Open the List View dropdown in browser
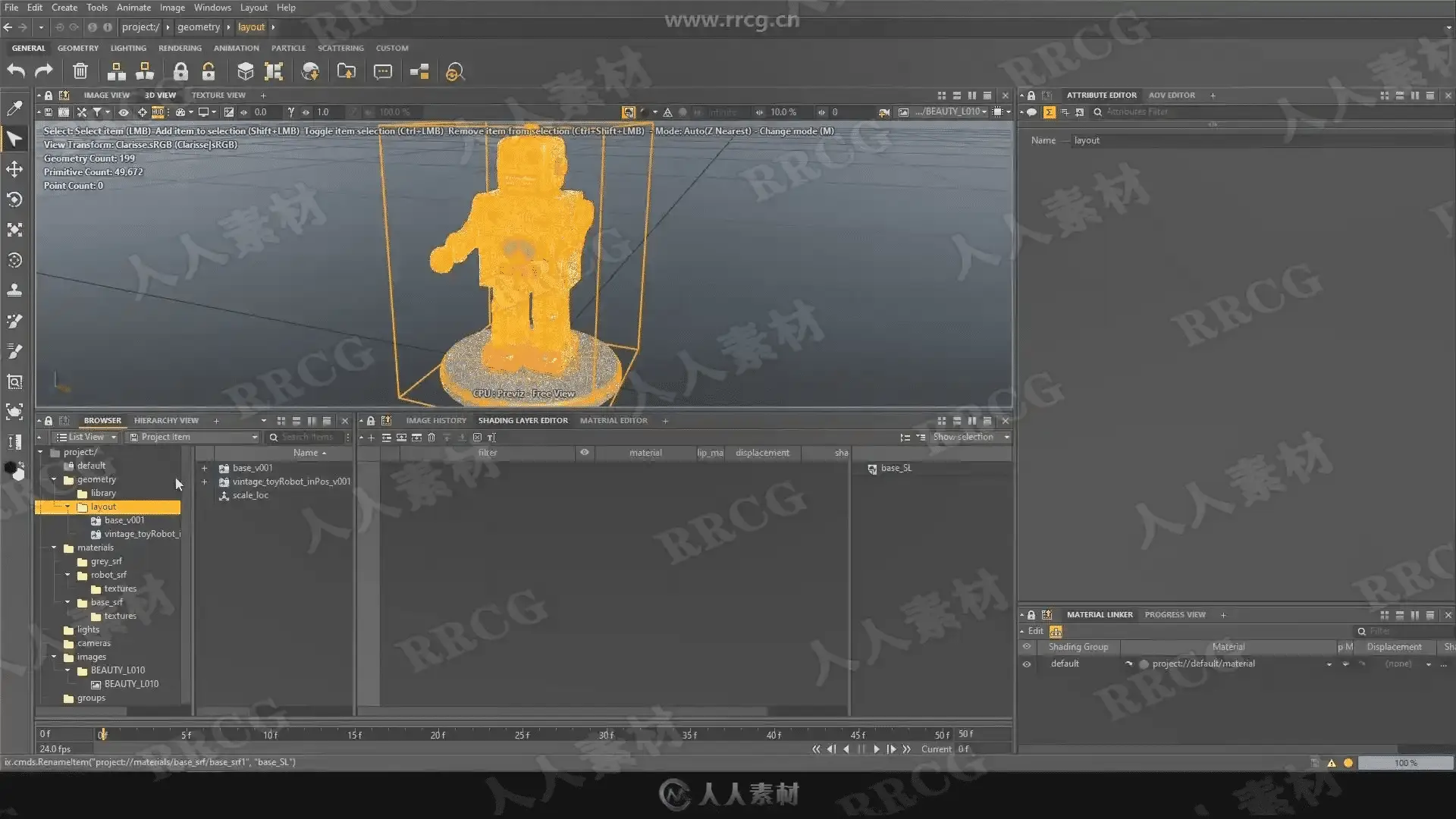 click(86, 437)
